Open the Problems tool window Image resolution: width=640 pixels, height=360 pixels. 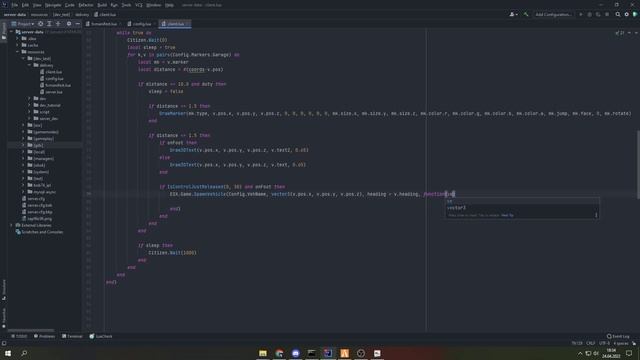[x=44, y=336]
